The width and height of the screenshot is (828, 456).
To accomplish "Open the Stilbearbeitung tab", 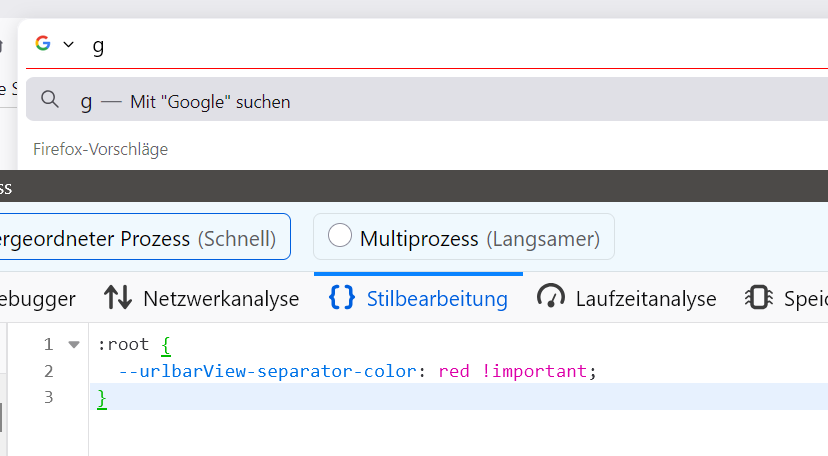I will coord(437,298).
